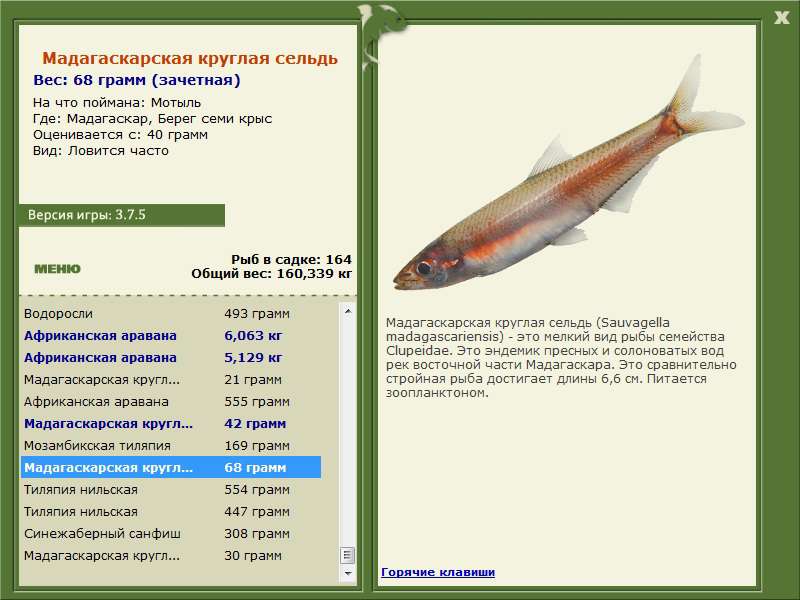Image resolution: width=800 pixels, height=600 pixels.
Task: Open the МЕНЮ button
Action: (x=57, y=269)
